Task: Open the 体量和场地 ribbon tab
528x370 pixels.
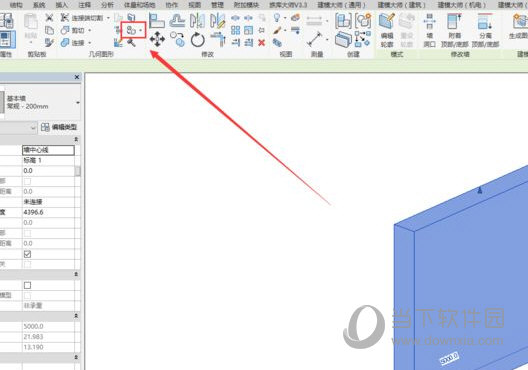Action: [139, 5]
